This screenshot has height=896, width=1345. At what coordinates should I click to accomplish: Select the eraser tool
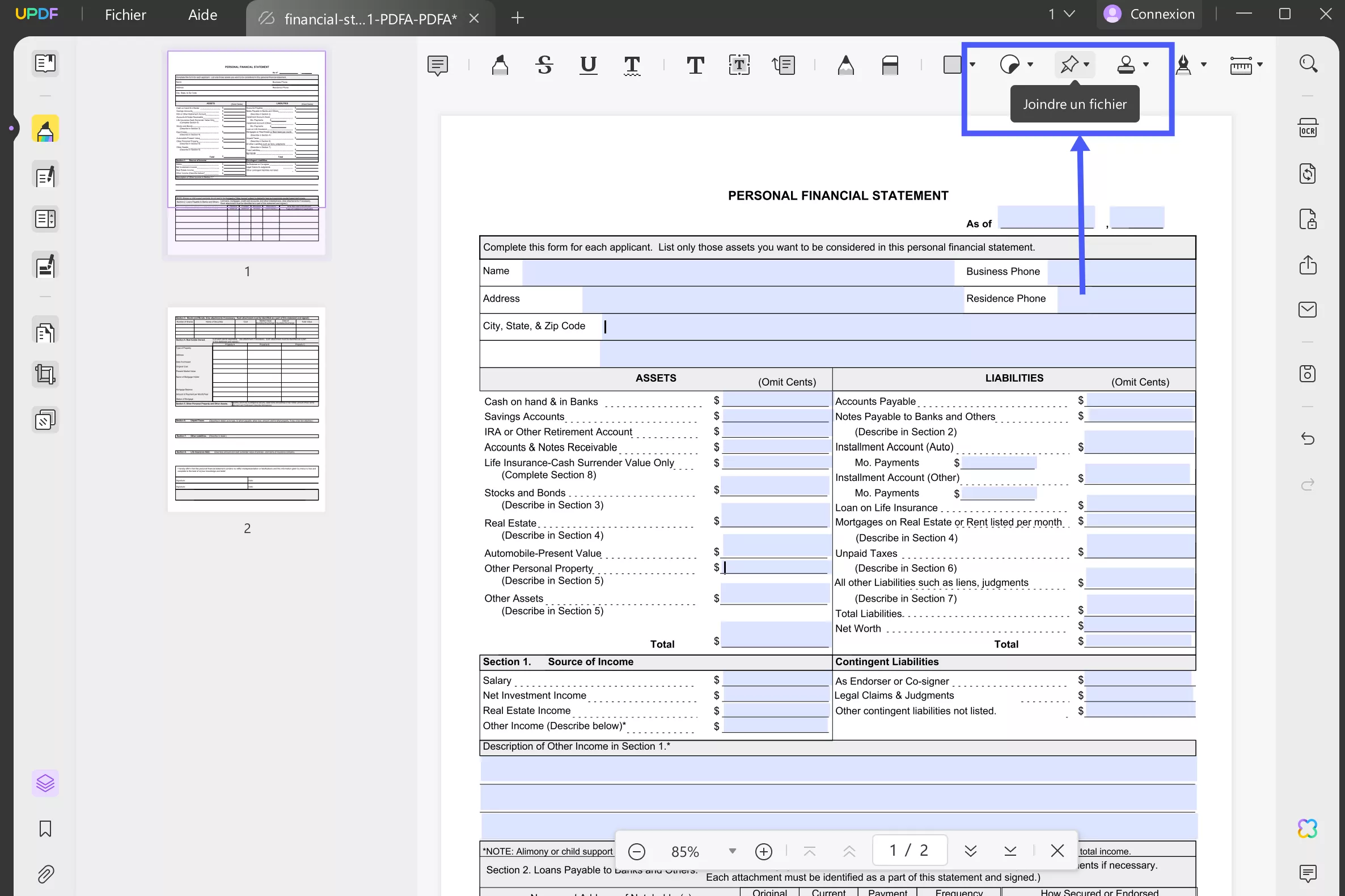point(891,65)
